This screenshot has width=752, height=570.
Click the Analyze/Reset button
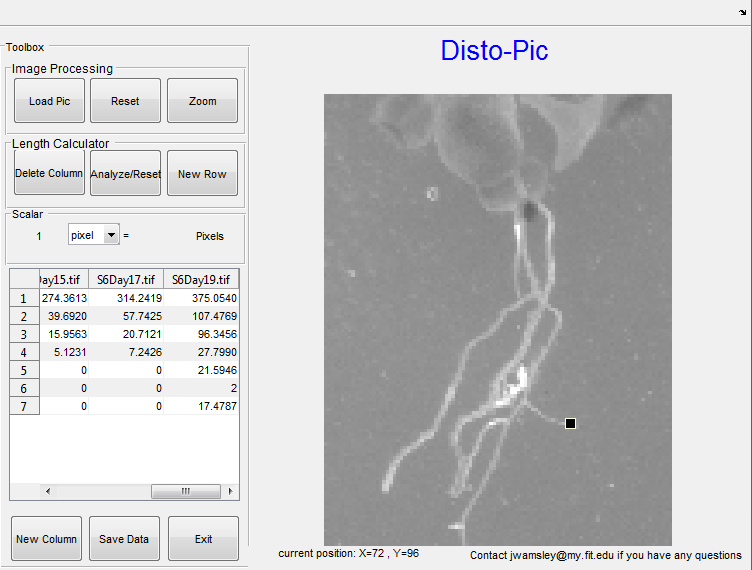tap(125, 173)
